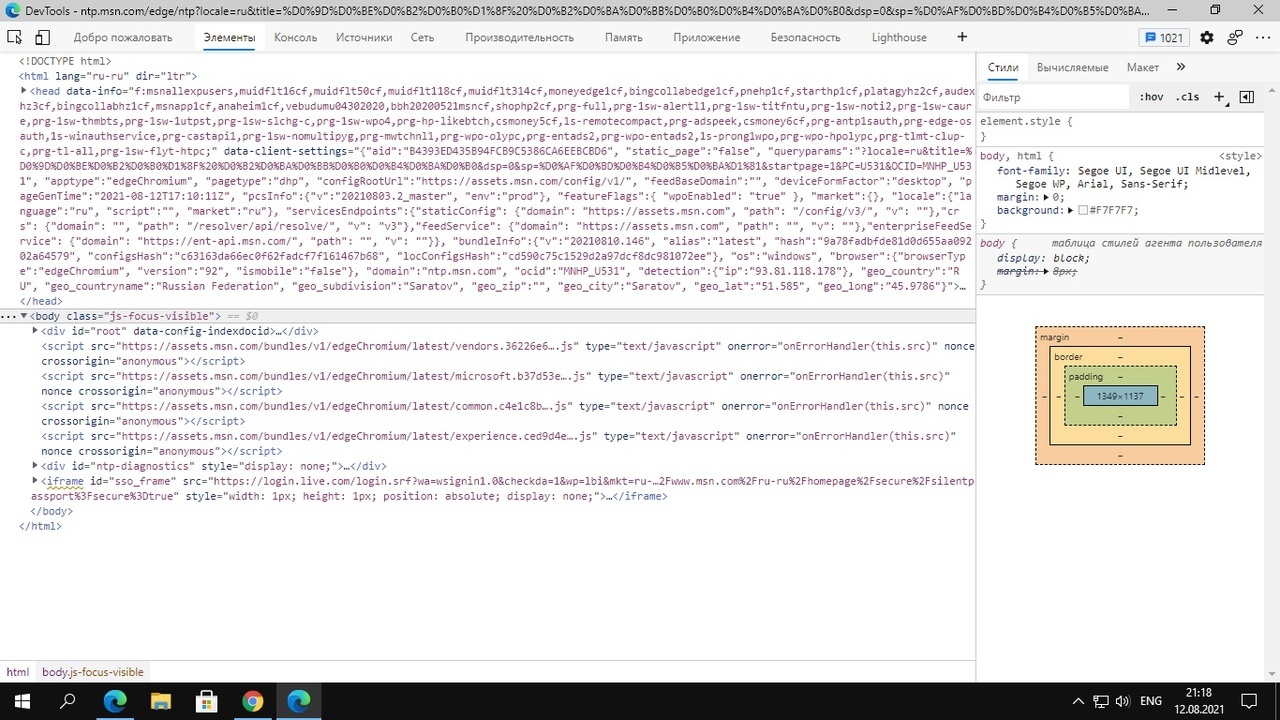1280x720 pixels.
Task: Activate the inspect element picker tool
Action: pos(15,37)
